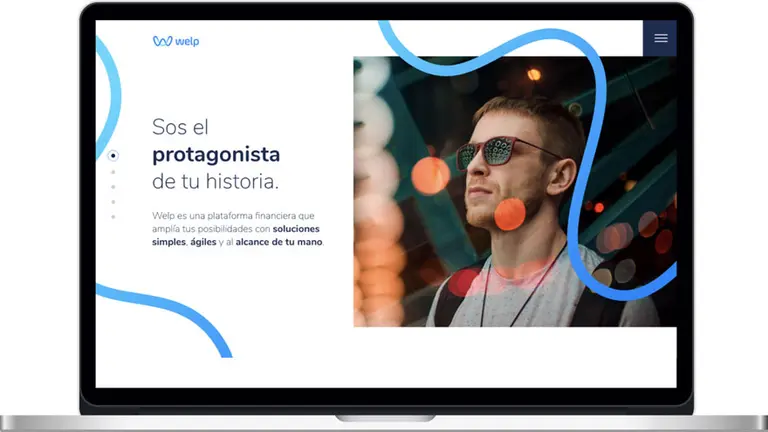
Task: Open the hamburger navigation menu
Action: pyautogui.click(x=660, y=38)
